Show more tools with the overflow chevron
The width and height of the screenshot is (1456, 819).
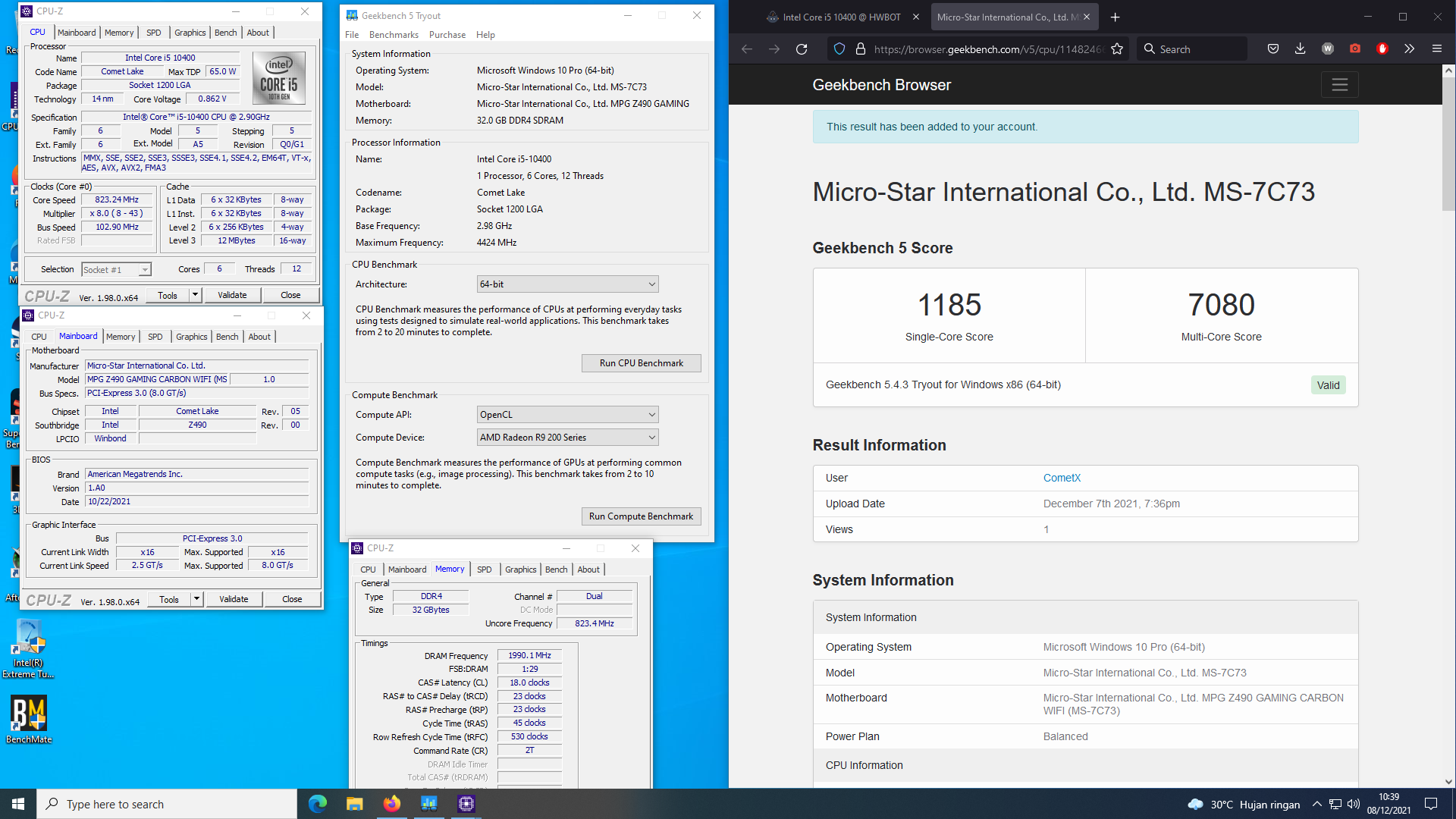(1410, 49)
